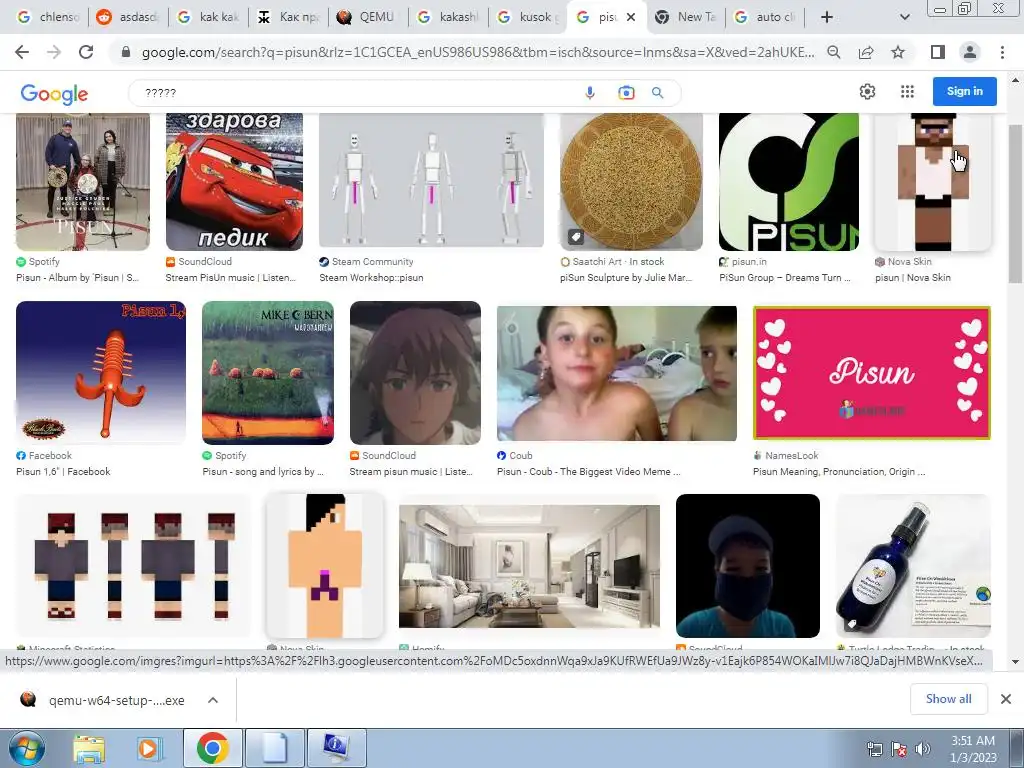Open pisun | Nova Skin link
The width and height of the screenshot is (1024, 768).
[x=913, y=278]
